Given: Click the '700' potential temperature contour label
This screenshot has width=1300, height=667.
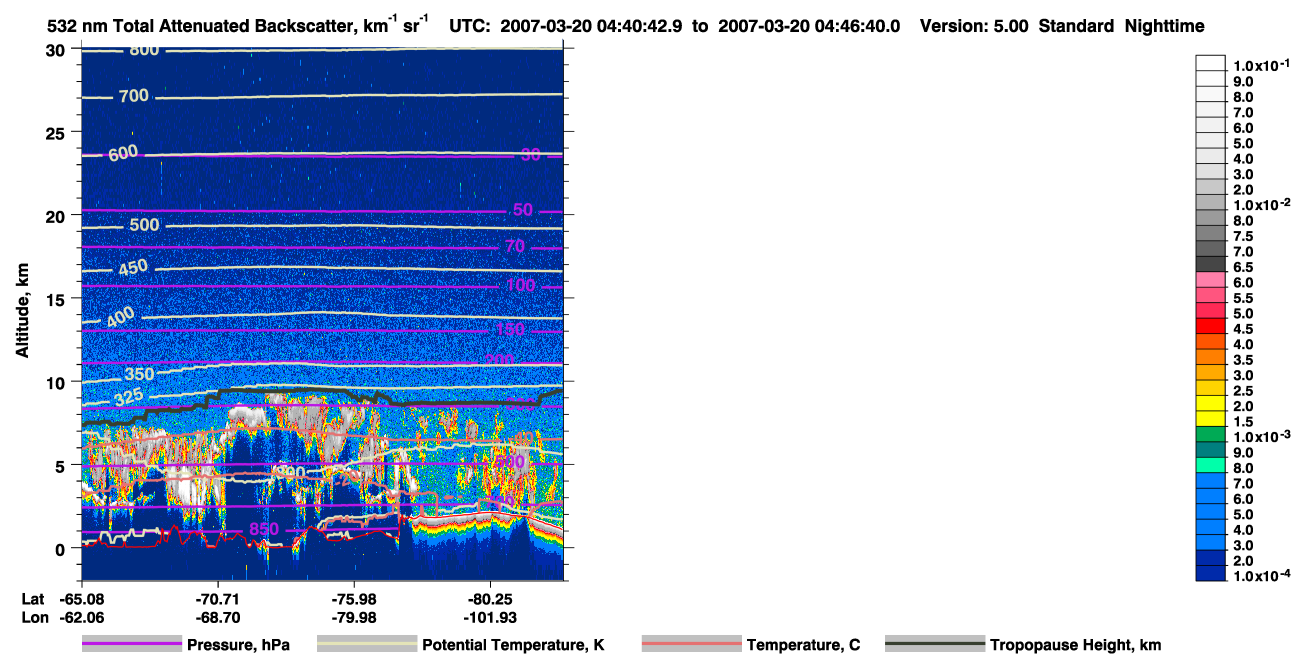Looking at the screenshot, I should 134,96.
